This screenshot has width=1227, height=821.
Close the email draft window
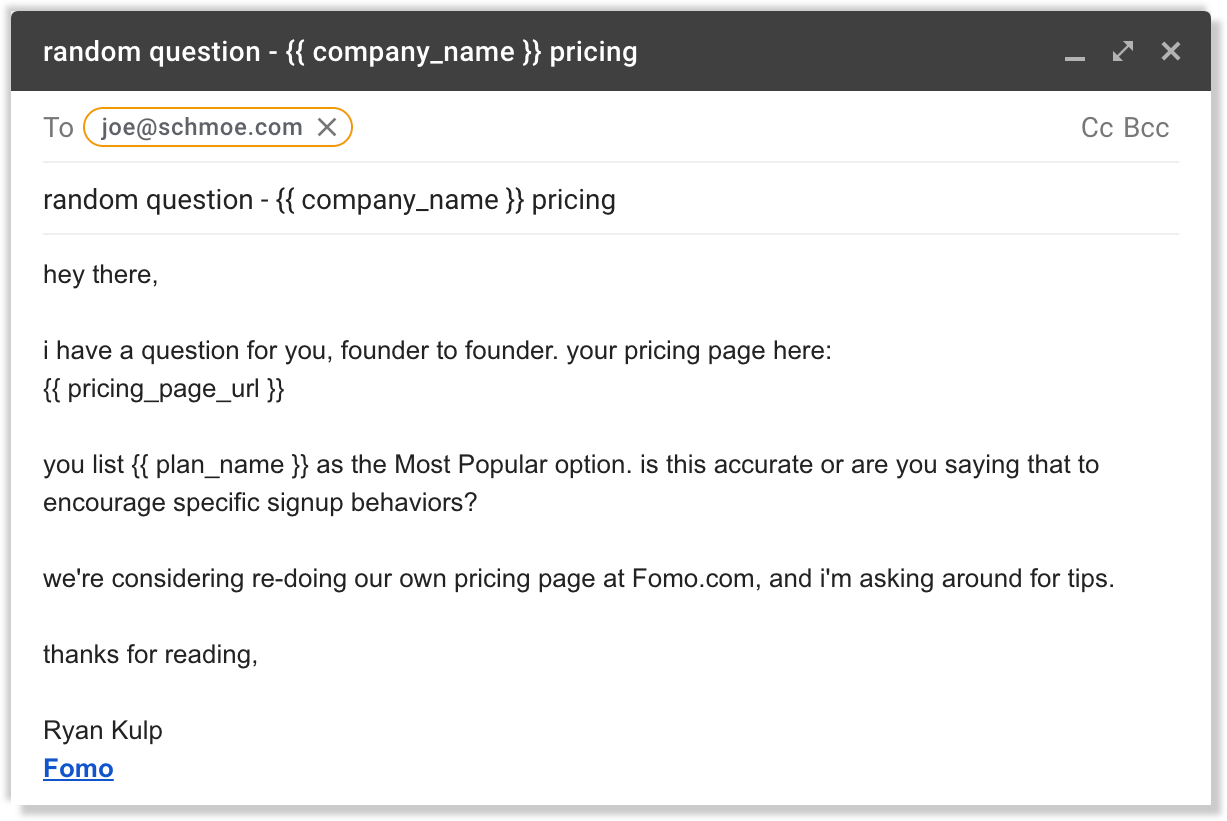pos(1171,51)
